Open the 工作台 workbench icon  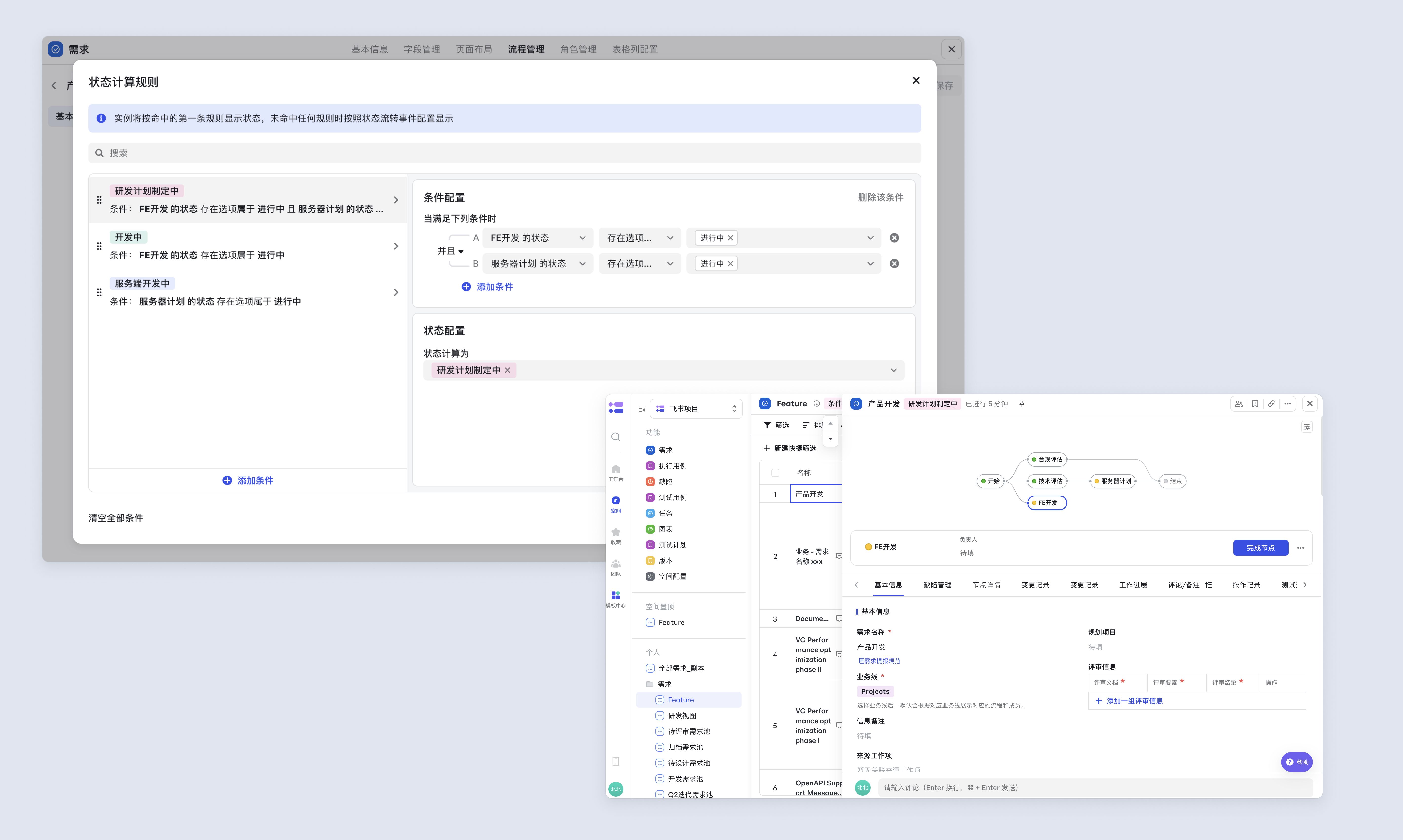pos(615,473)
